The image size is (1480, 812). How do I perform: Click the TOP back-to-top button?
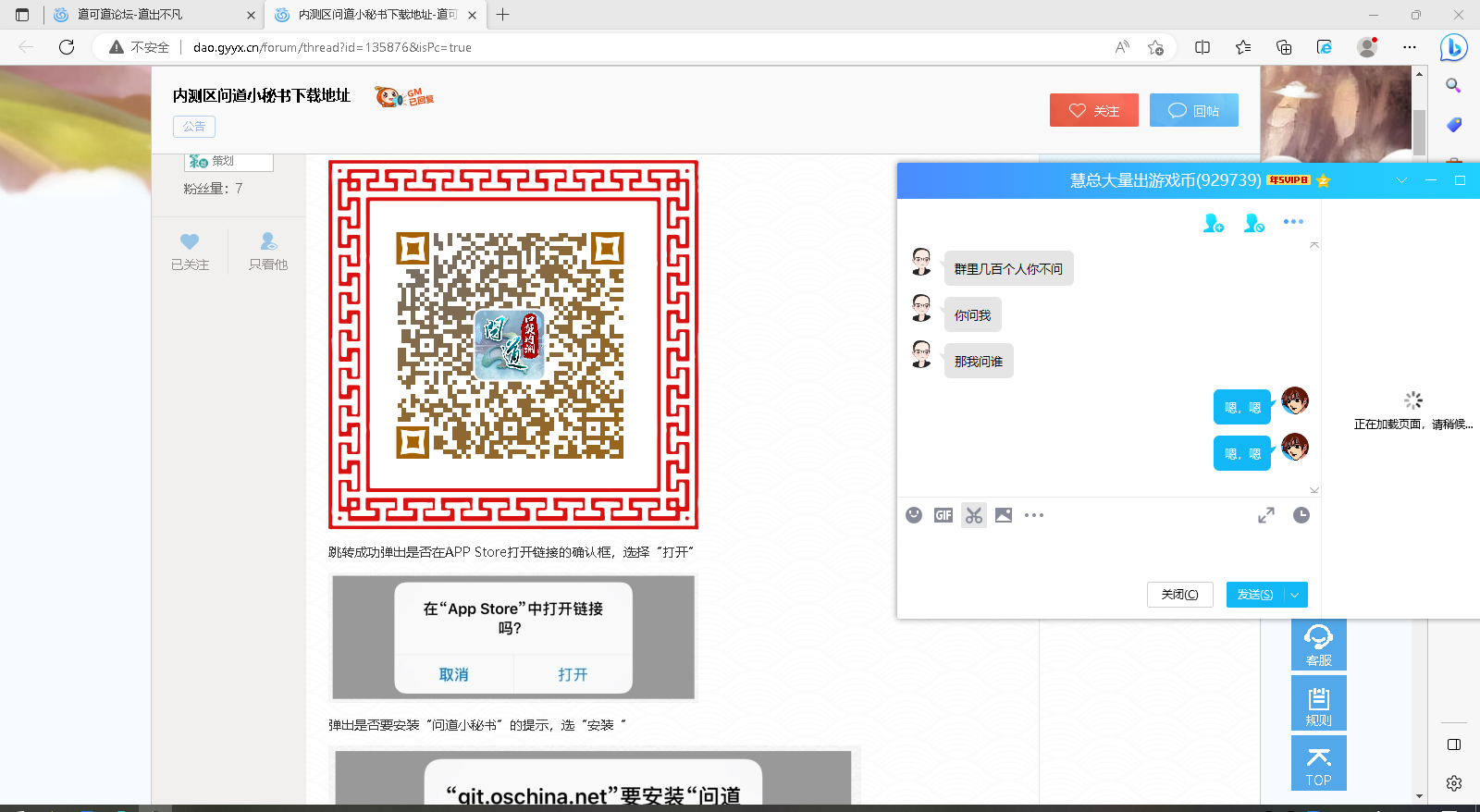[1319, 764]
